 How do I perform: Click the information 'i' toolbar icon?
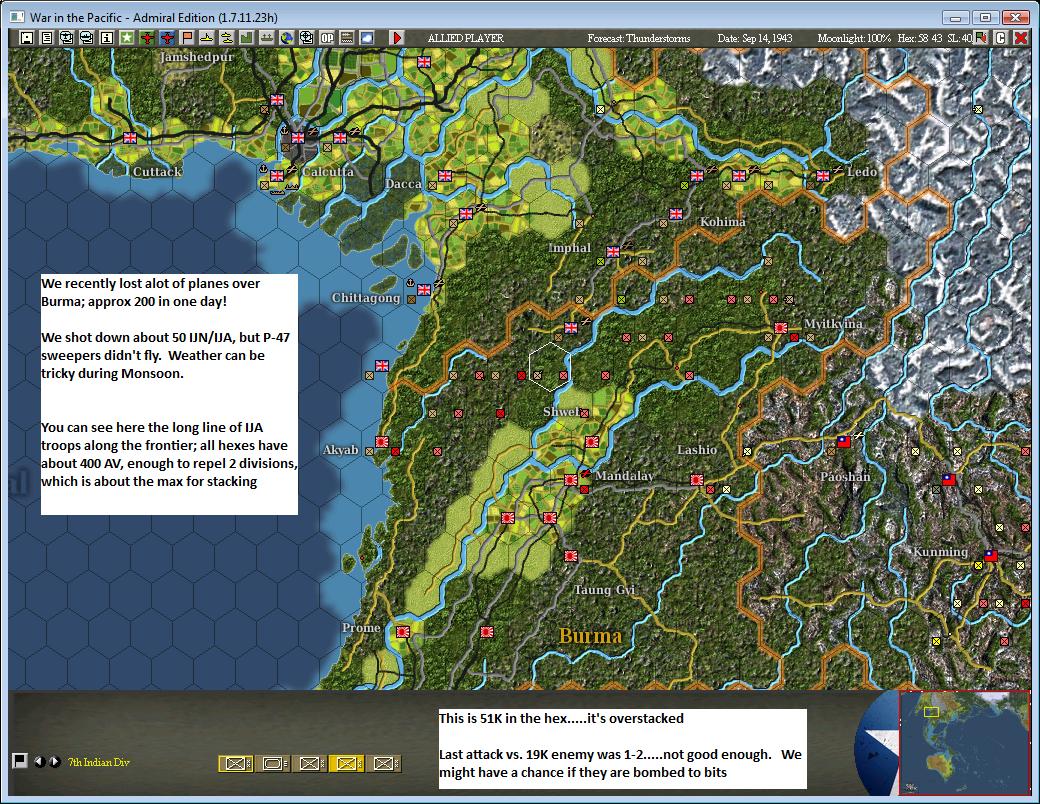(106, 38)
